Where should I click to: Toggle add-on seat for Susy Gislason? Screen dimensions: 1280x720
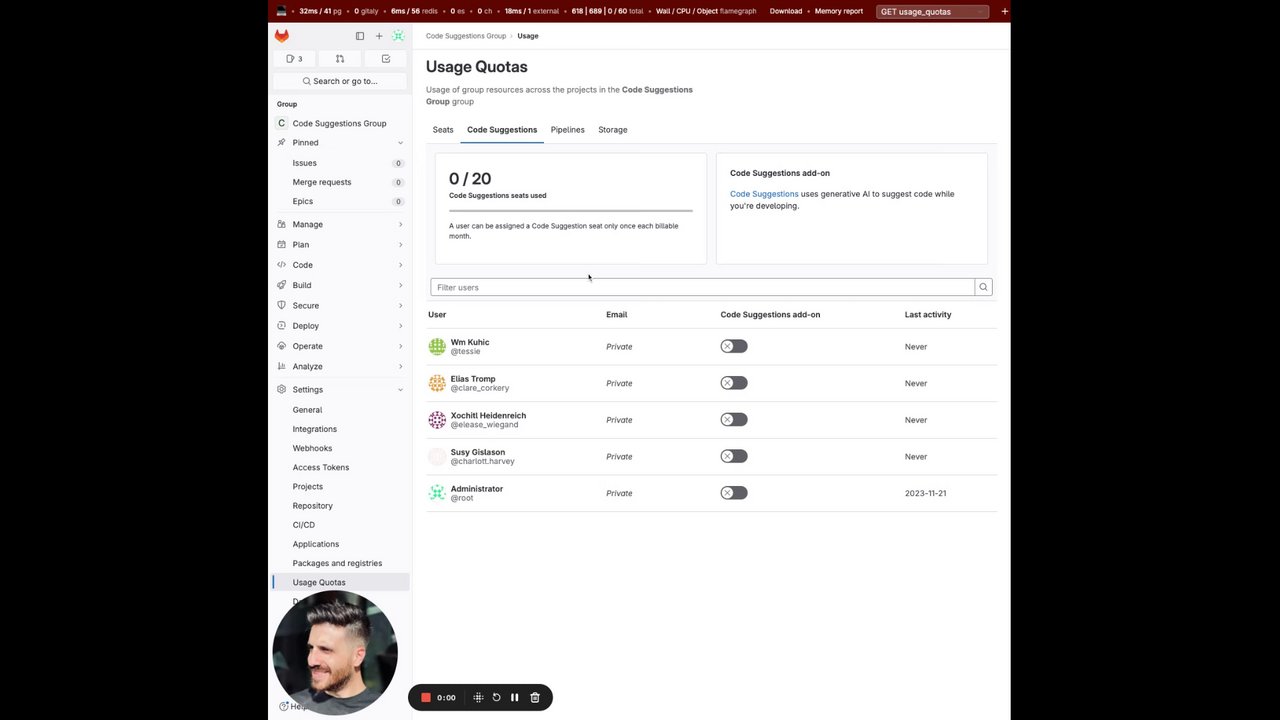734,456
